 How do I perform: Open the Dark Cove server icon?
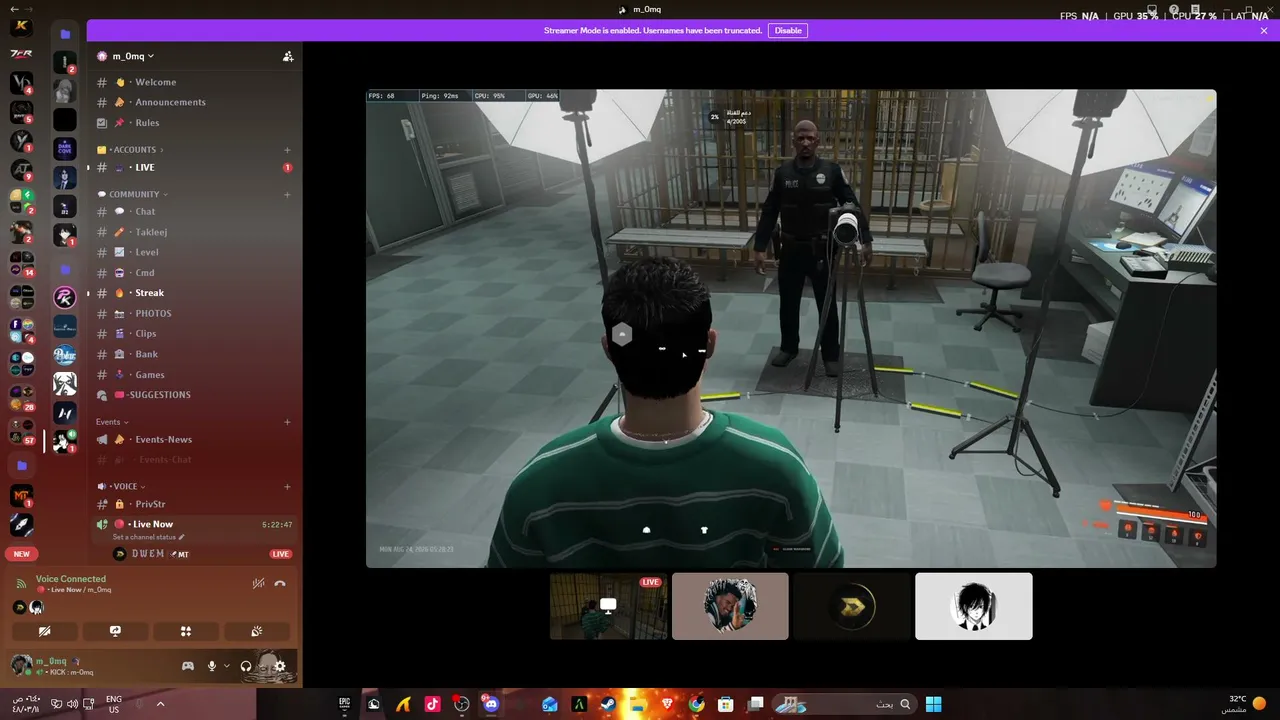pyautogui.click(x=65, y=149)
